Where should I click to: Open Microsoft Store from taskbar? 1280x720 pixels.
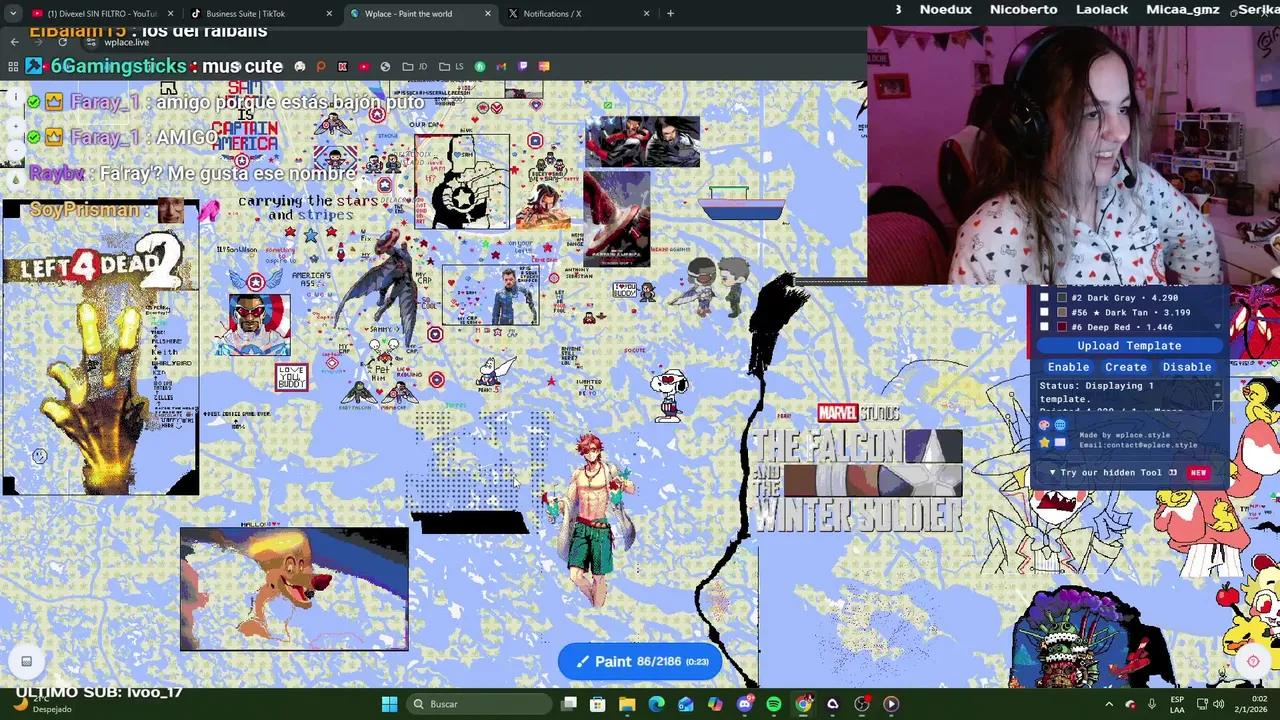[598, 704]
